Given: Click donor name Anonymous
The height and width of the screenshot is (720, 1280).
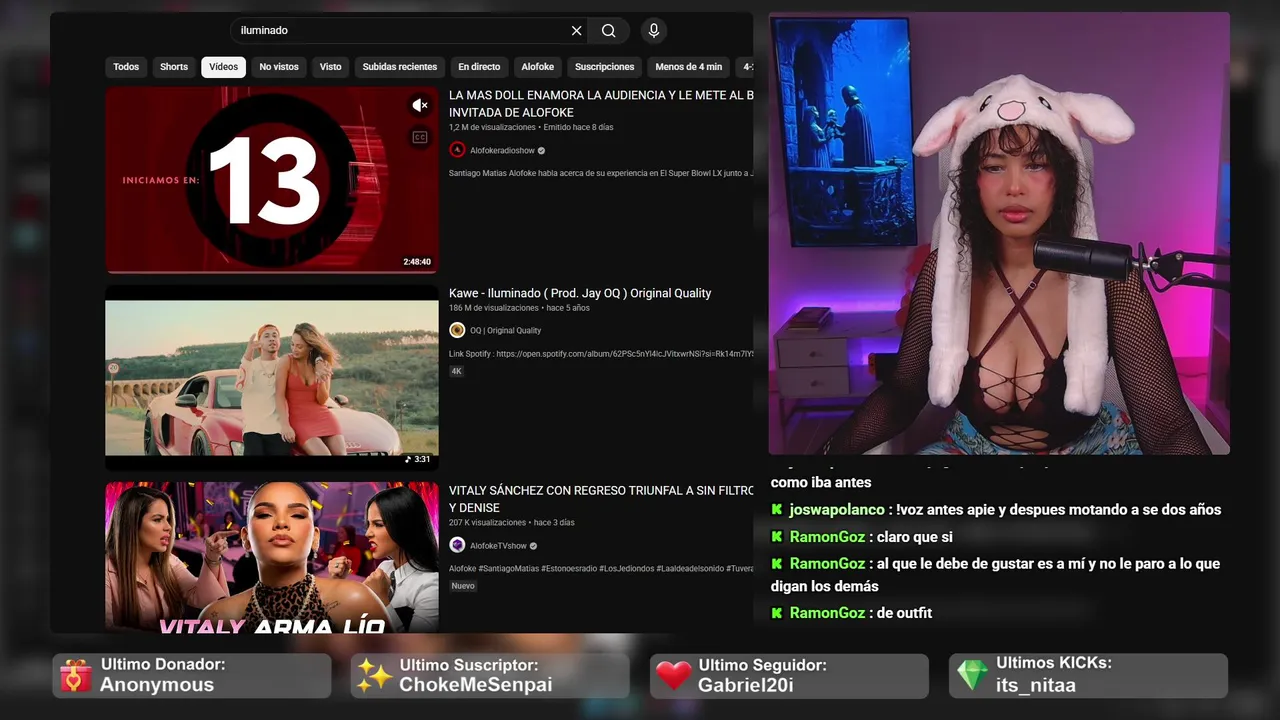Looking at the screenshot, I should (x=157, y=685).
